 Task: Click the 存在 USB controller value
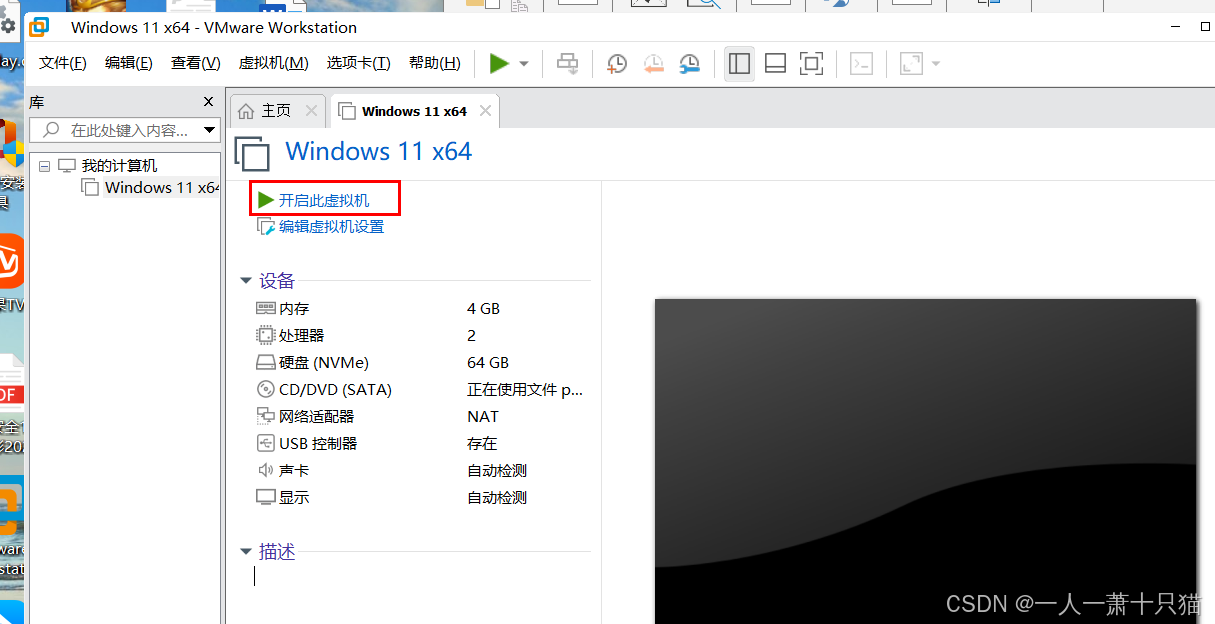point(482,444)
